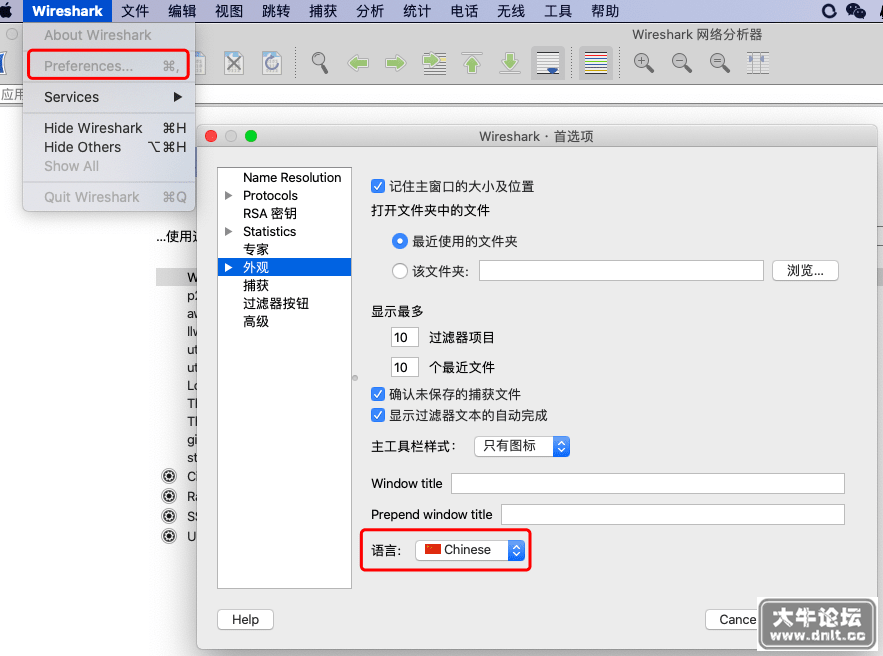Image resolution: width=883 pixels, height=656 pixels.
Task: Select About Wireshark menu entry
Action: coord(109,35)
